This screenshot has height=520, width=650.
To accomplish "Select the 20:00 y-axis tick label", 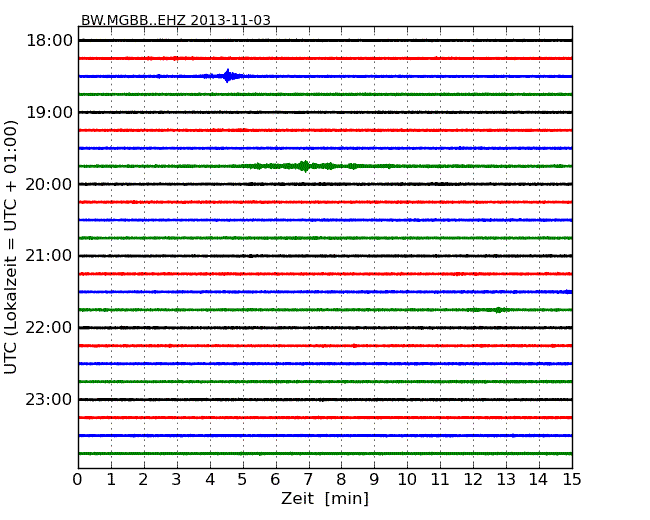I will point(49,184).
